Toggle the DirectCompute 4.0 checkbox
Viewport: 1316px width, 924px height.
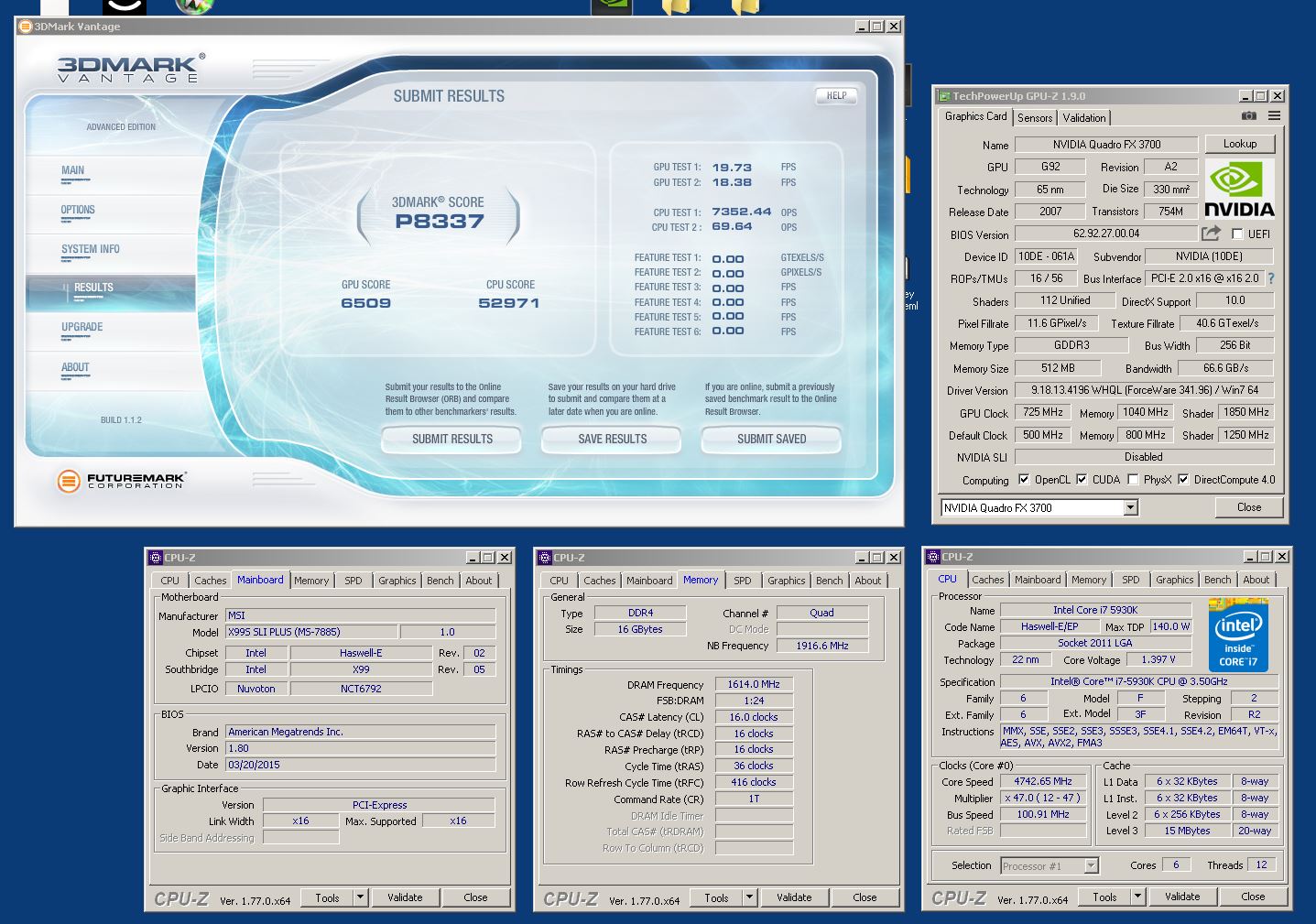click(x=1183, y=479)
